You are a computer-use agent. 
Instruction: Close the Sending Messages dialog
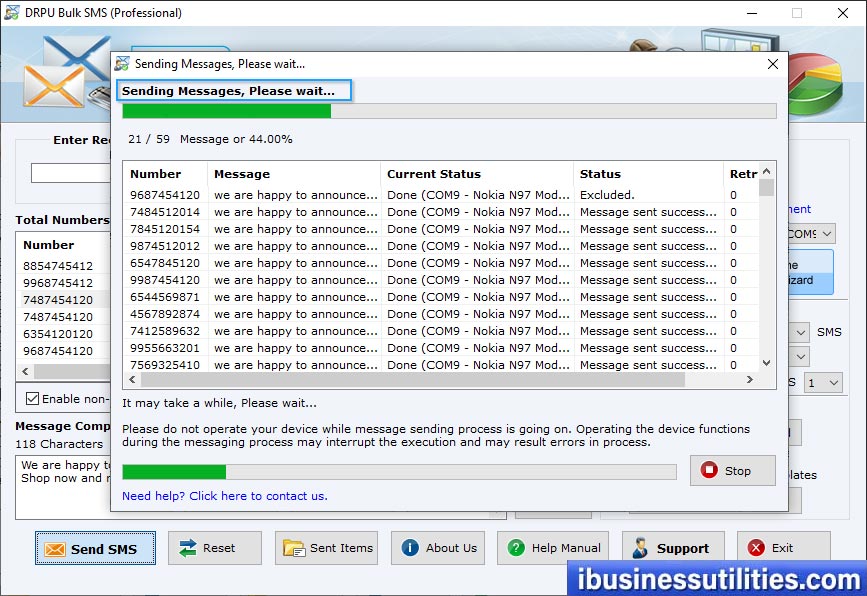(773, 64)
